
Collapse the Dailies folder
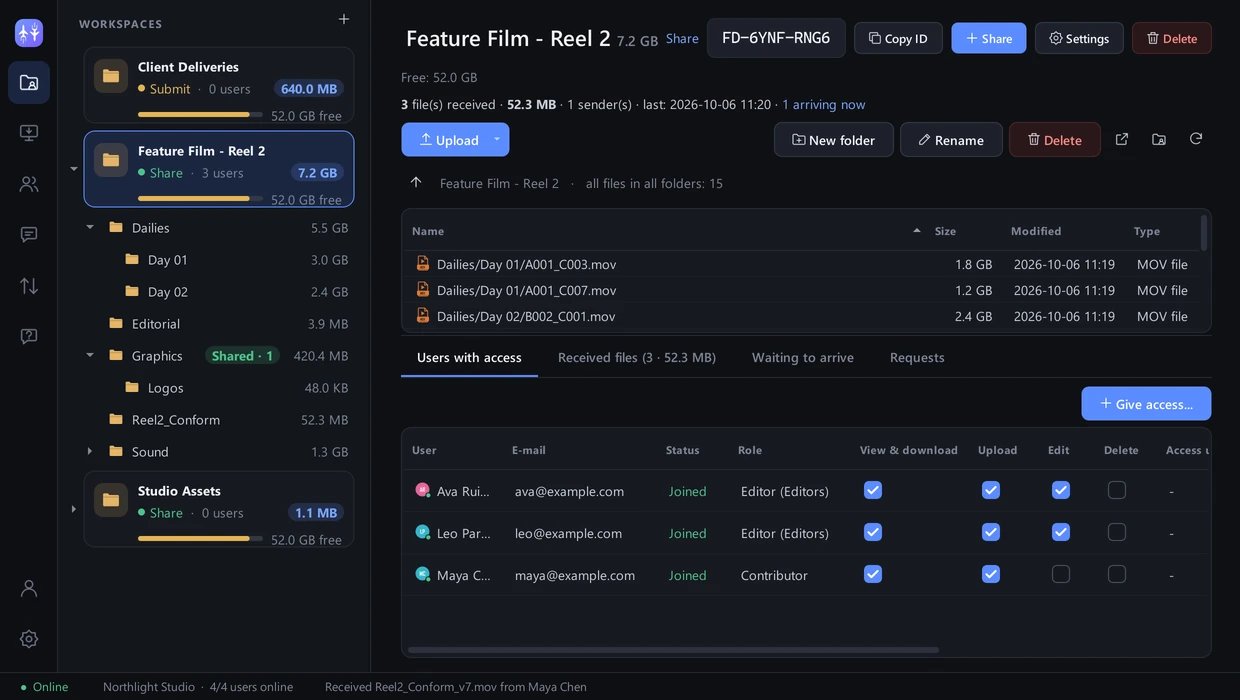(x=90, y=227)
